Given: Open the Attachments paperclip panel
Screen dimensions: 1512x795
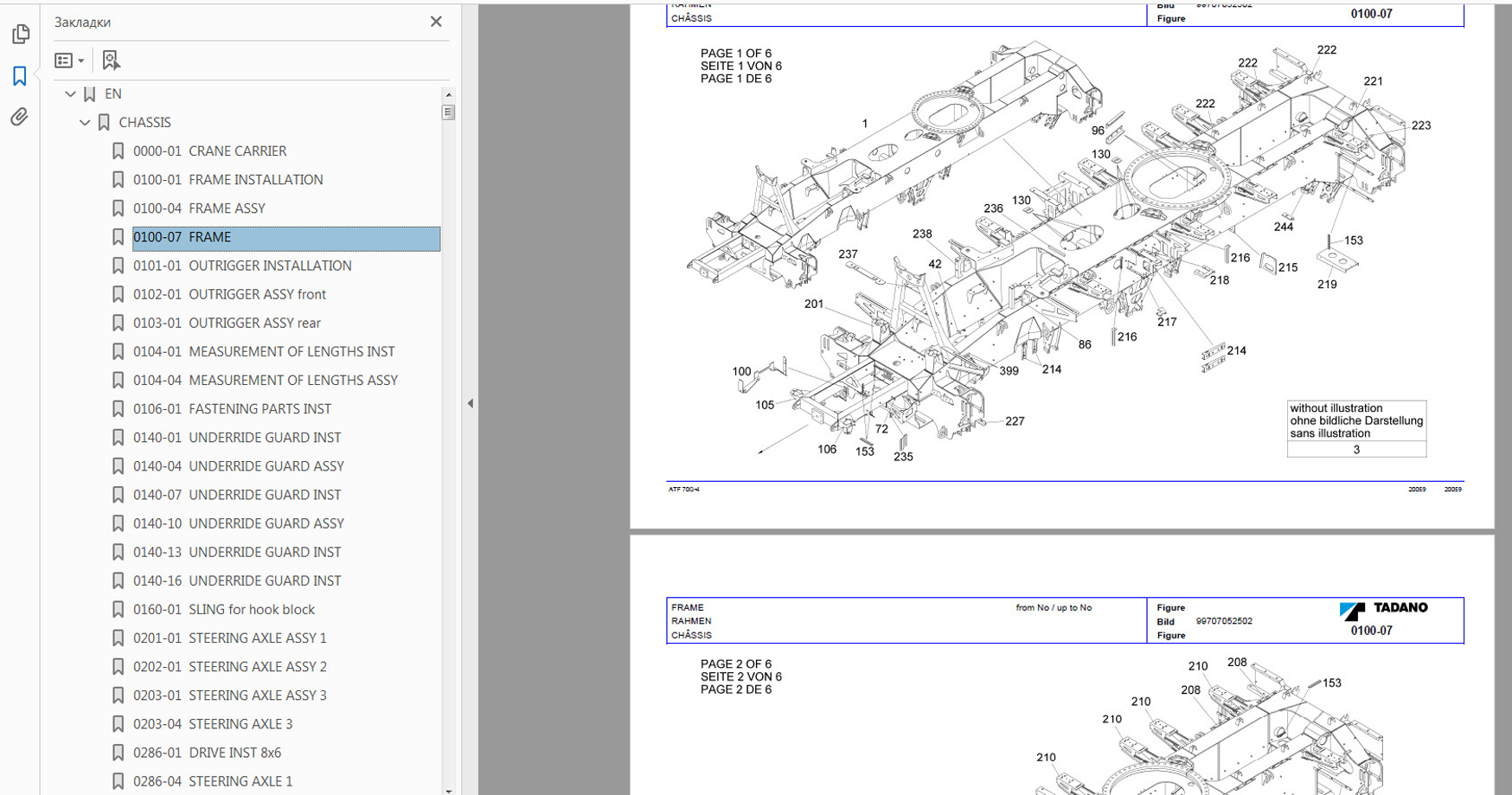Looking at the screenshot, I should coord(20,117).
